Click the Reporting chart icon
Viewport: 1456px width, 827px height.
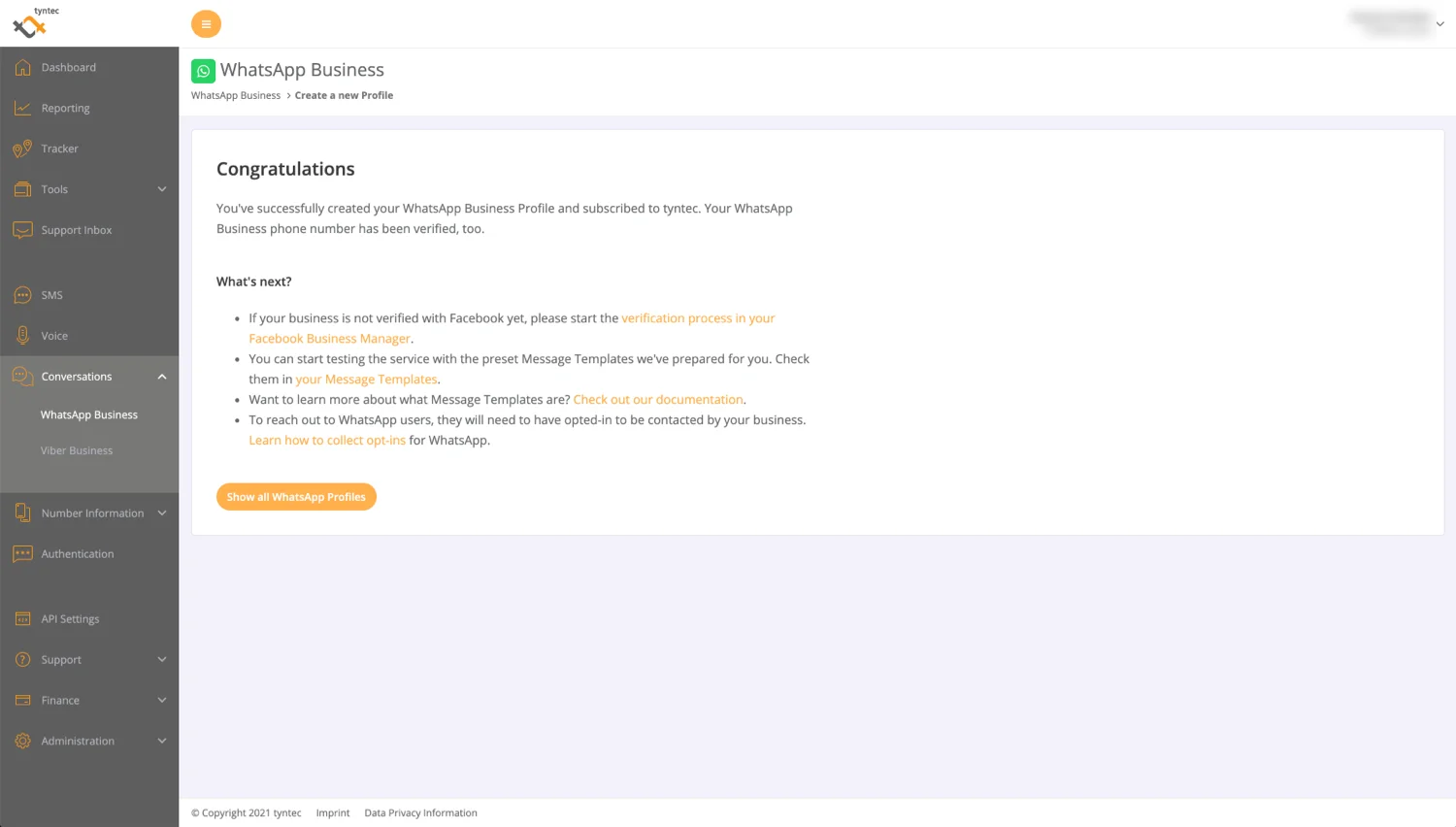22,108
